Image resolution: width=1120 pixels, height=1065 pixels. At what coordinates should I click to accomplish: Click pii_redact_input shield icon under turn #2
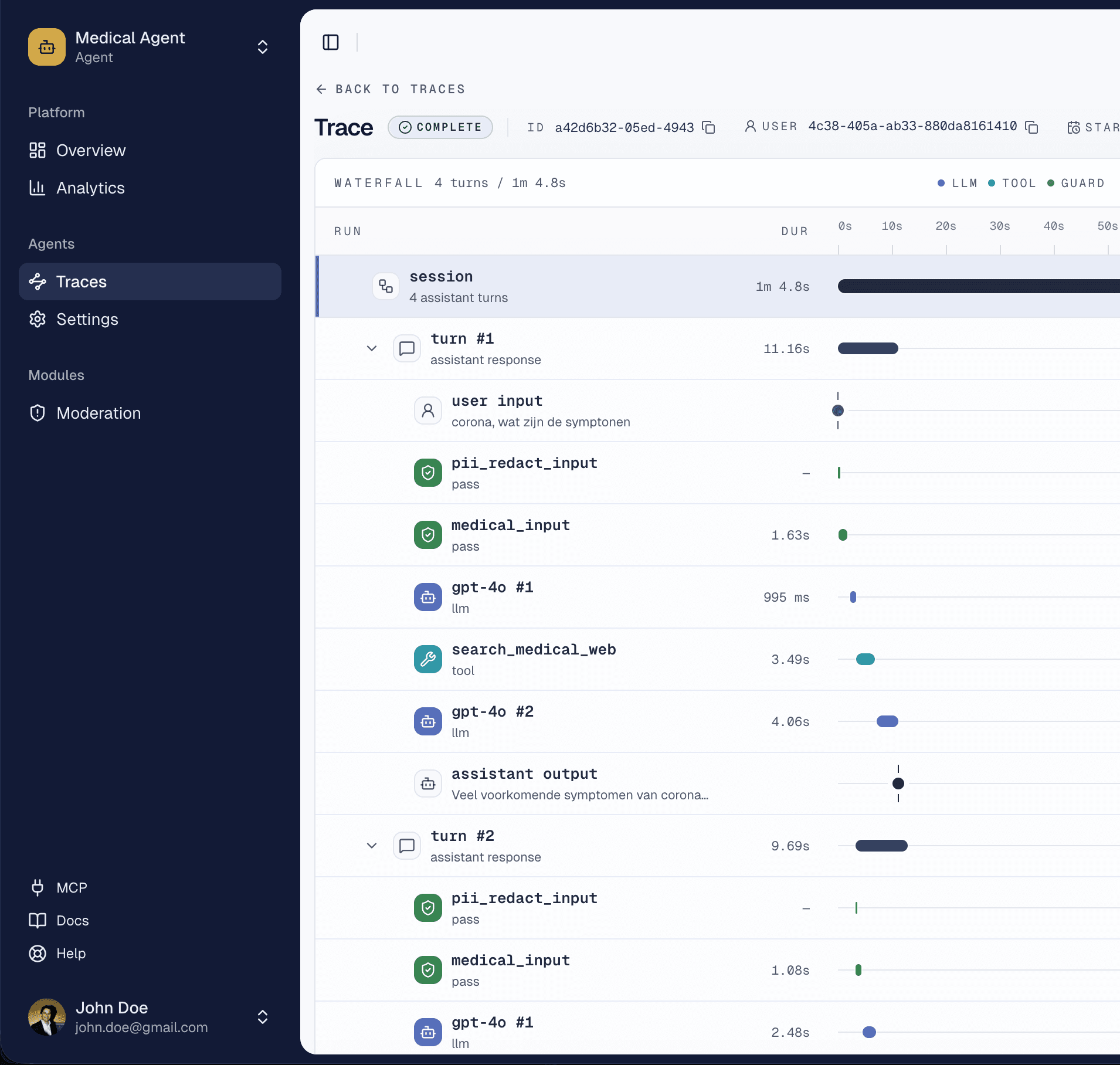[428, 908]
